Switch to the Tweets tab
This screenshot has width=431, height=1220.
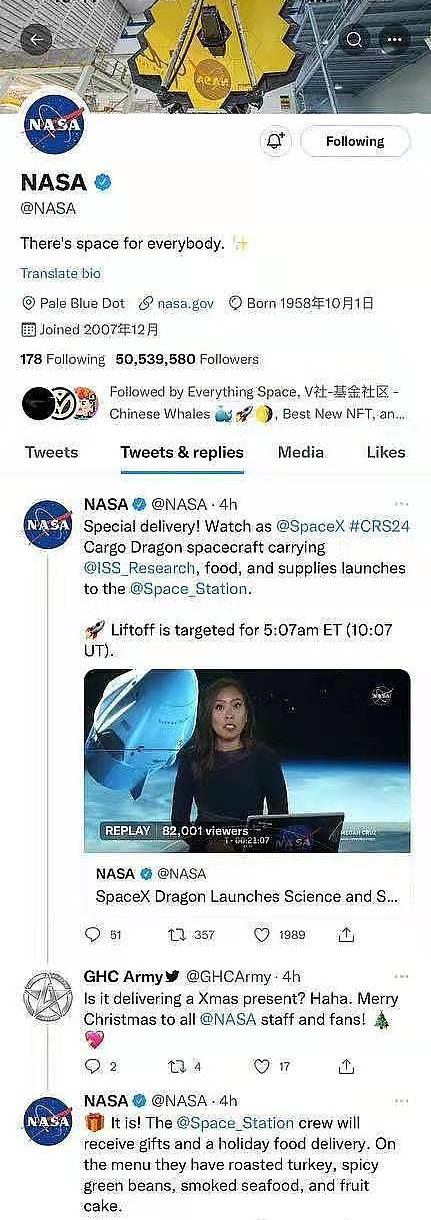(51, 452)
